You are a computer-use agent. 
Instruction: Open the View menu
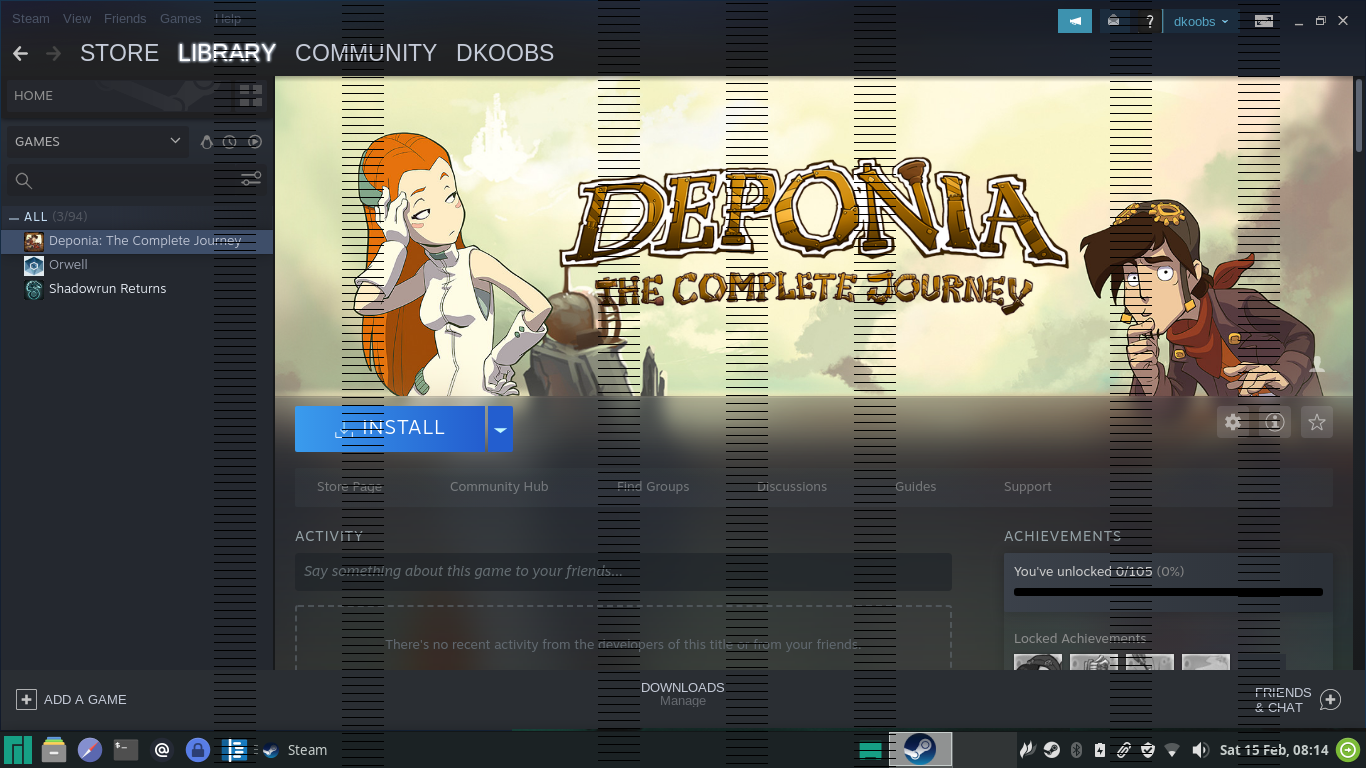[x=77, y=19]
